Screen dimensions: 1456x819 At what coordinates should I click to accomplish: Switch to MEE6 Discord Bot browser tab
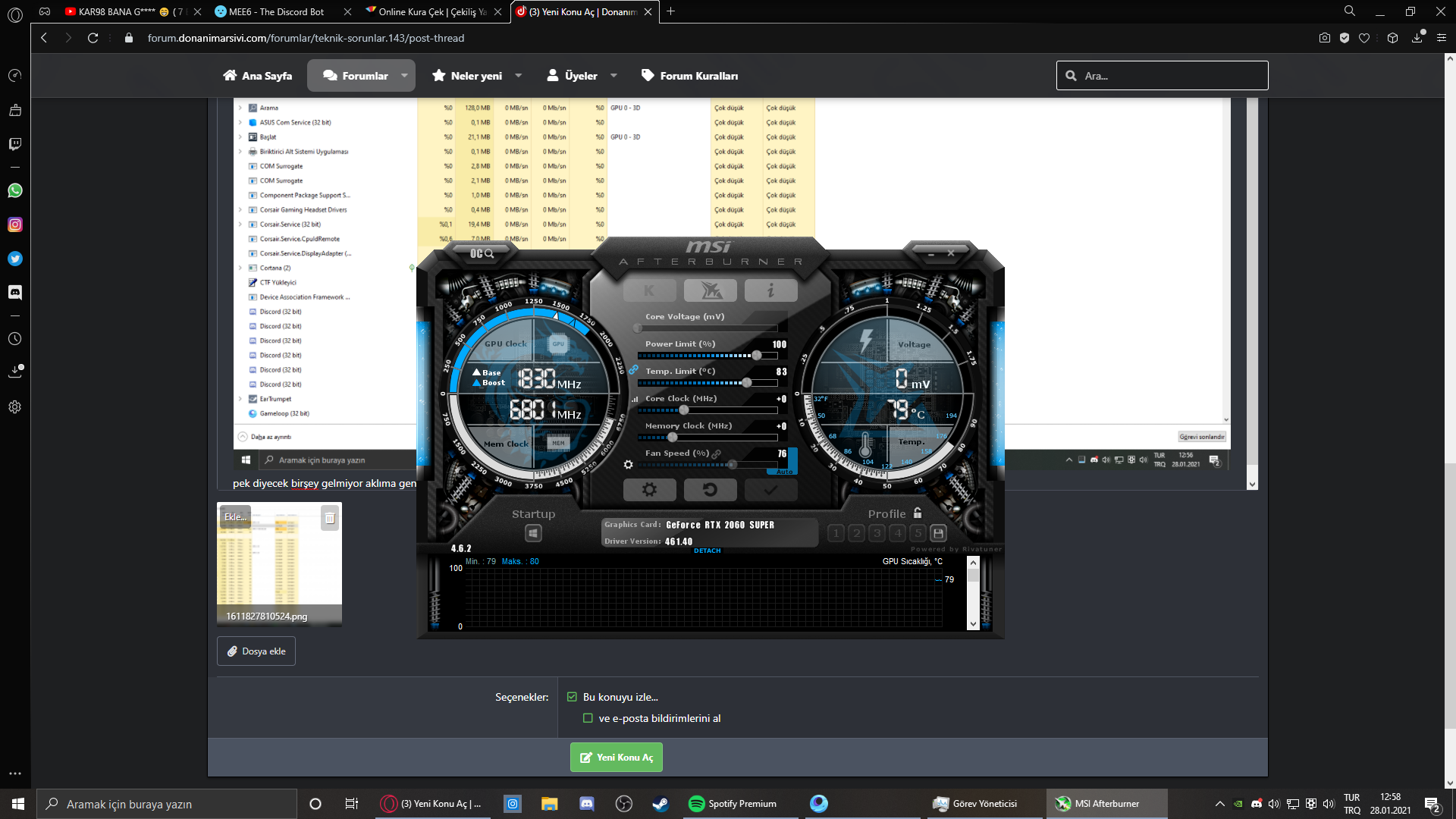point(276,11)
